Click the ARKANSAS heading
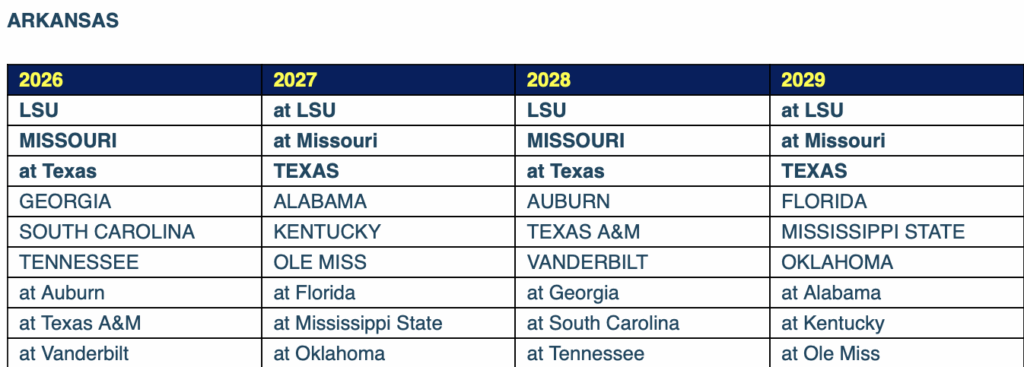Screen dimensions: 1024x367 coord(63,20)
